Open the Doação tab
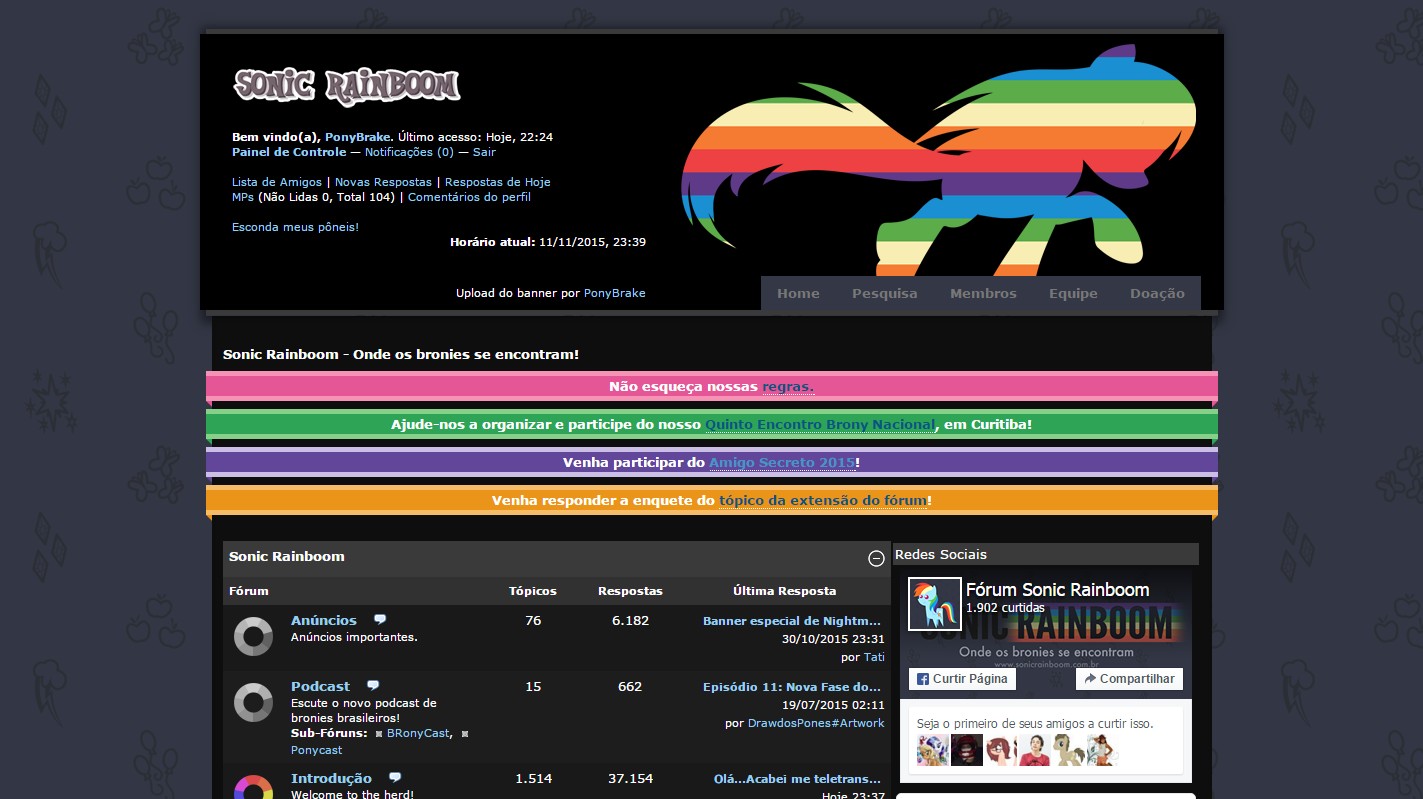 pyautogui.click(x=1157, y=293)
